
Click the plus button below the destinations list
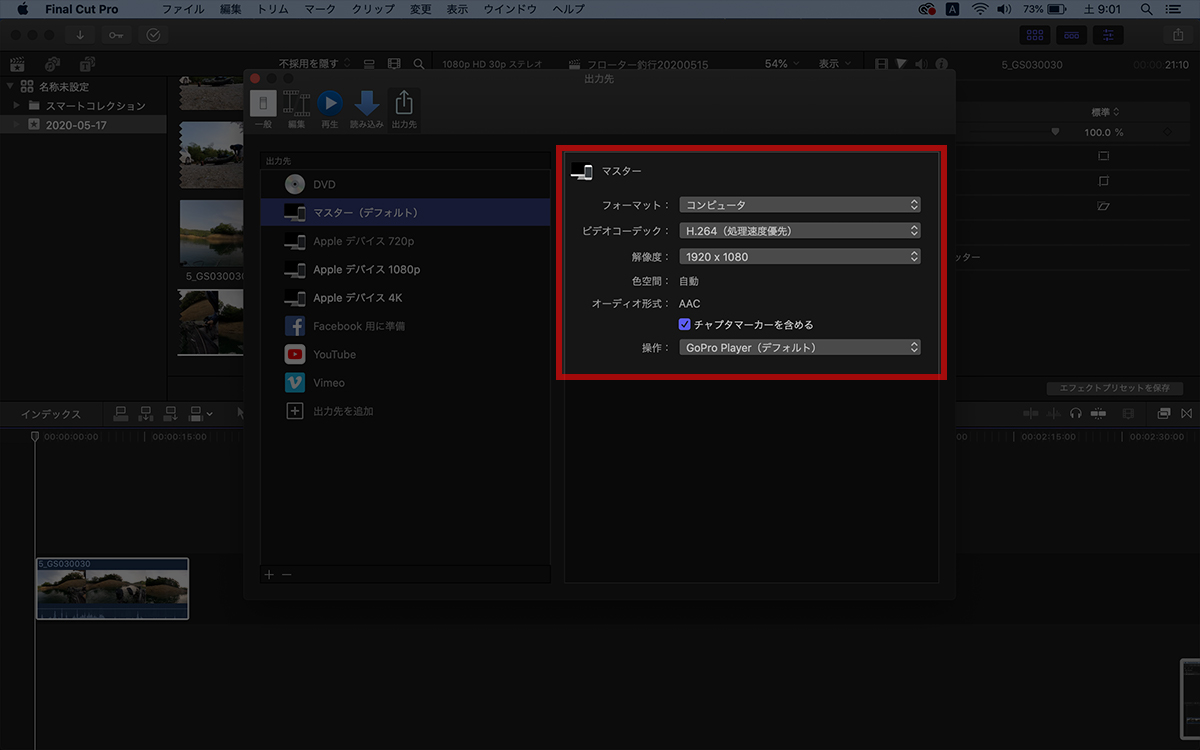click(x=268, y=574)
